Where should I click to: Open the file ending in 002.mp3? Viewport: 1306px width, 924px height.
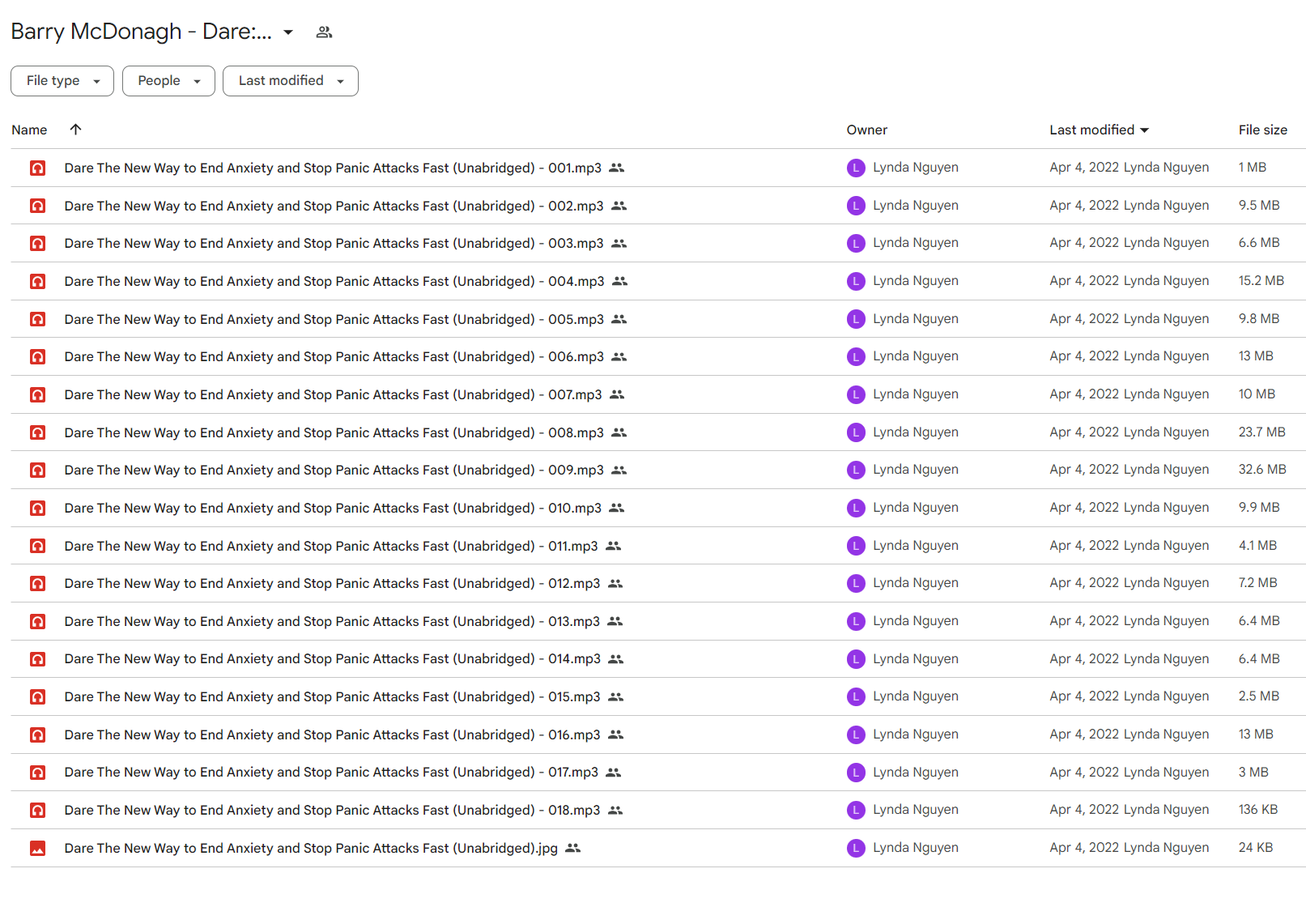[334, 206]
